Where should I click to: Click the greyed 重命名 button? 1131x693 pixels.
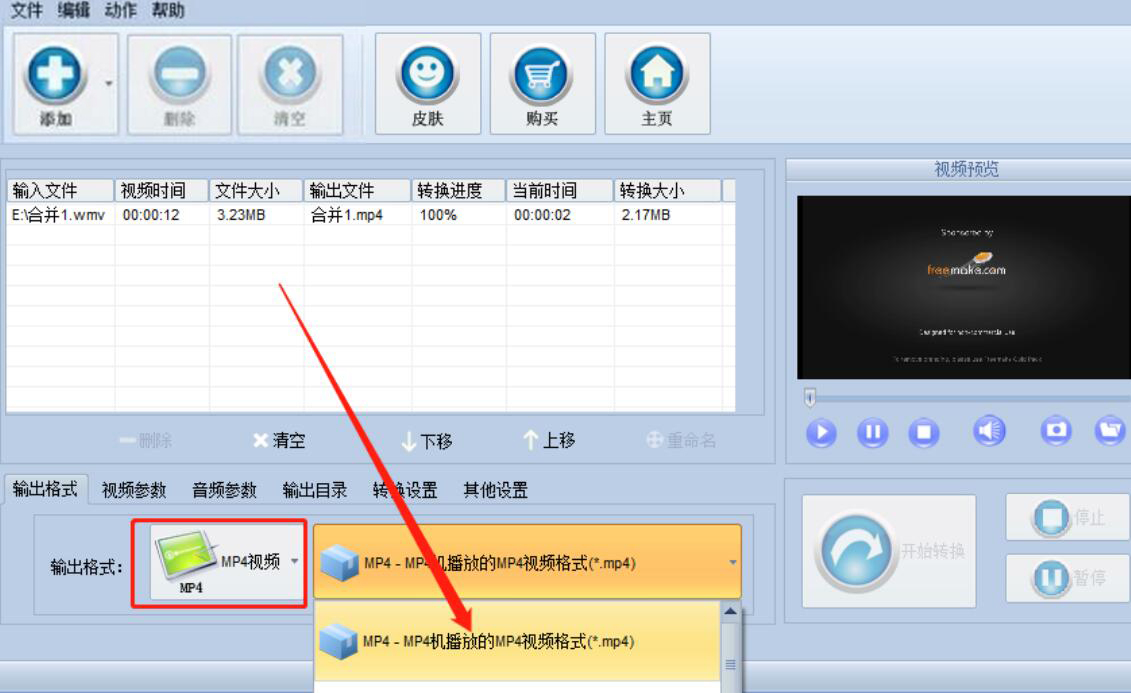(x=682, y=441)
